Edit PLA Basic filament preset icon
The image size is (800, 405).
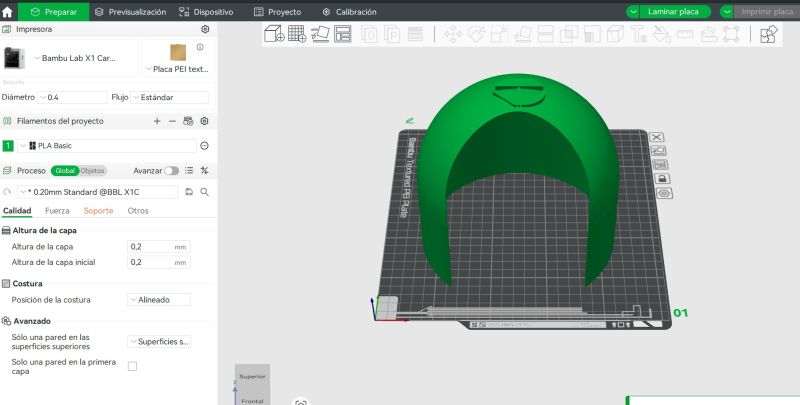coord(205,146)
